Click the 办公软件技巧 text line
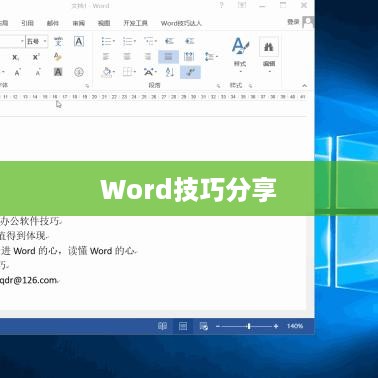This screenshot has height=378, width=378. (30, 221)
